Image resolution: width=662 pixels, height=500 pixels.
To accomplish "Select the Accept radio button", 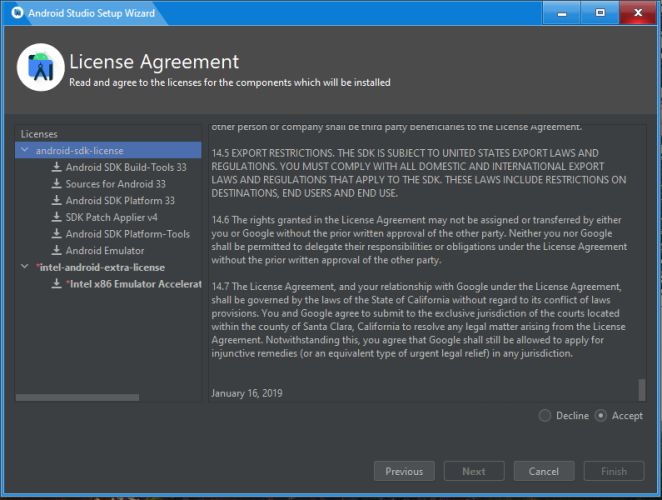I will tap(600, 416).
